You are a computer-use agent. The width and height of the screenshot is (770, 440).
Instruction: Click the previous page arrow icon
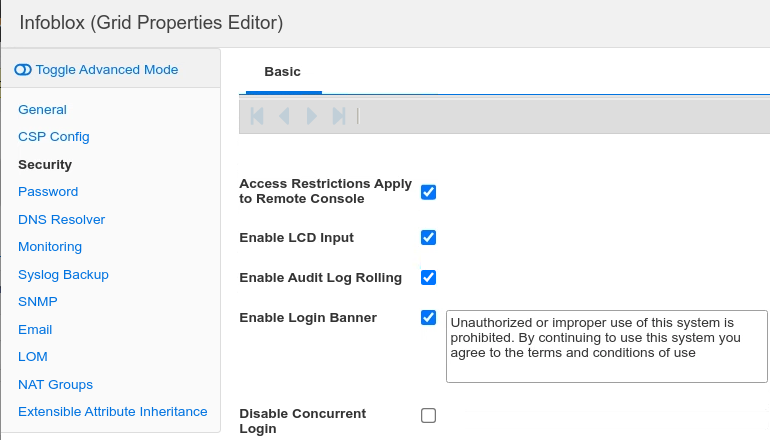(284, 116)
